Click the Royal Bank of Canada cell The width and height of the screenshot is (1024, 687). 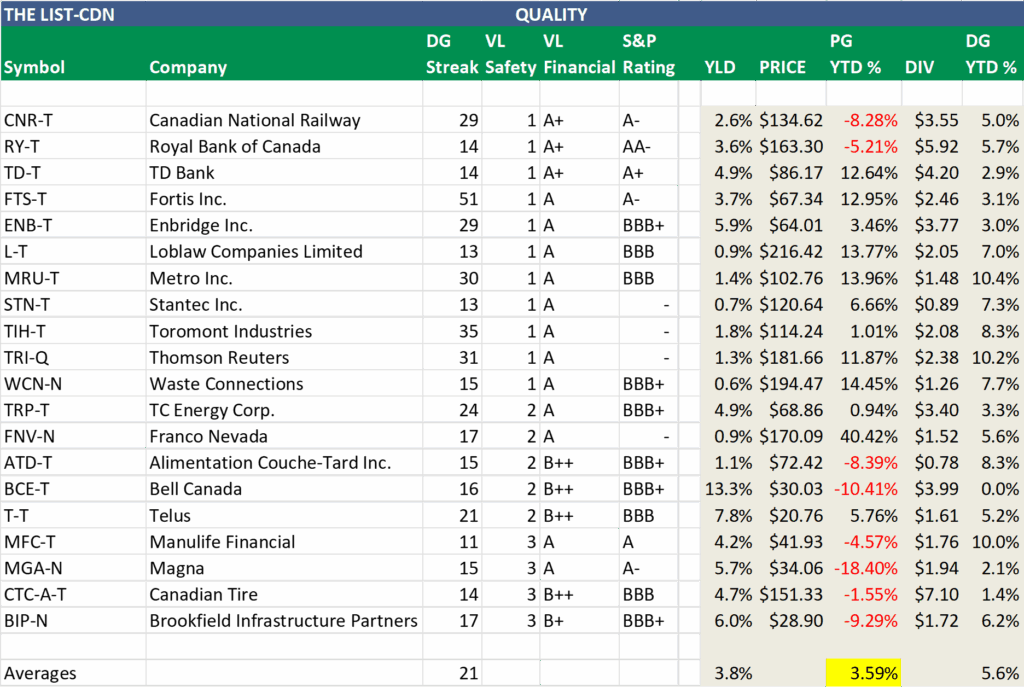click(285, 146)
